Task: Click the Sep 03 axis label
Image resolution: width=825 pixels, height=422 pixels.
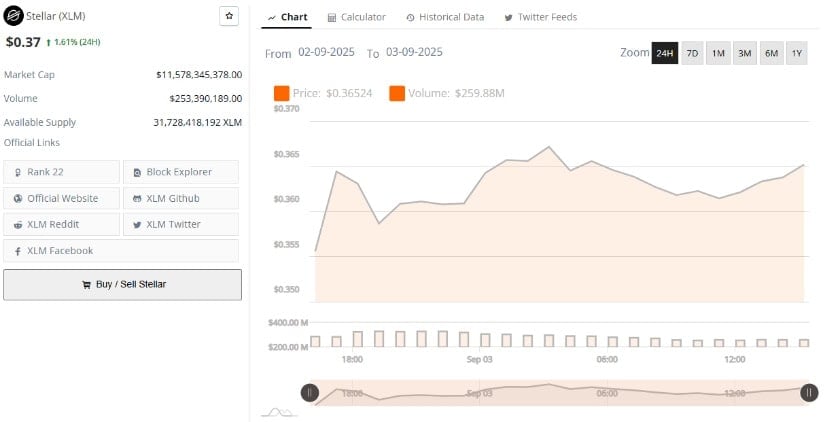Action: click(479, 359)
